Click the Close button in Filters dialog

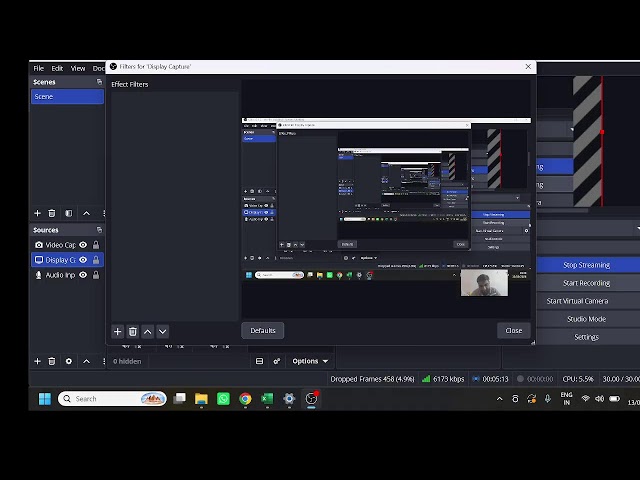(x=513, y=331)
